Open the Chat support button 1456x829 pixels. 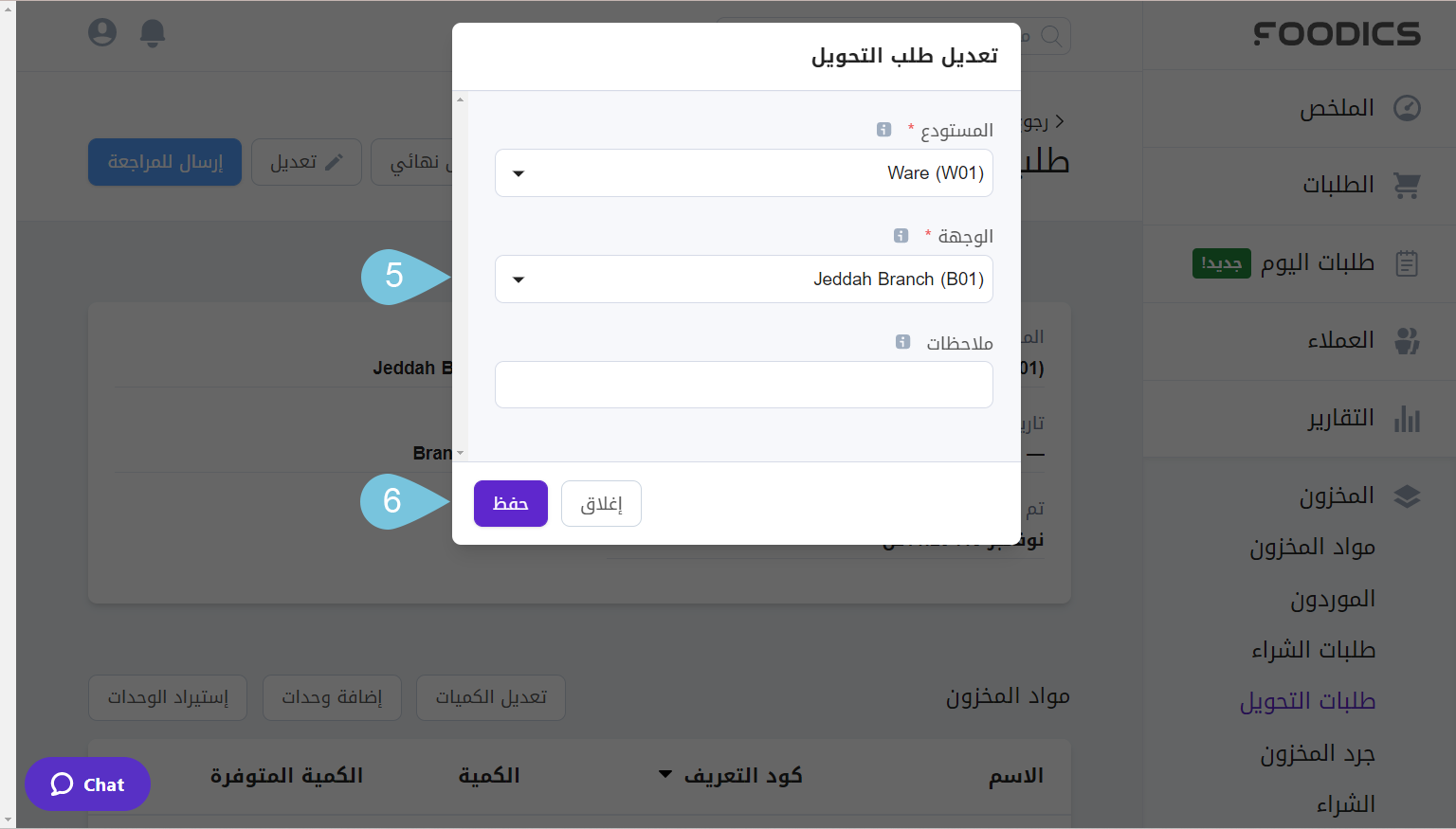87,784
